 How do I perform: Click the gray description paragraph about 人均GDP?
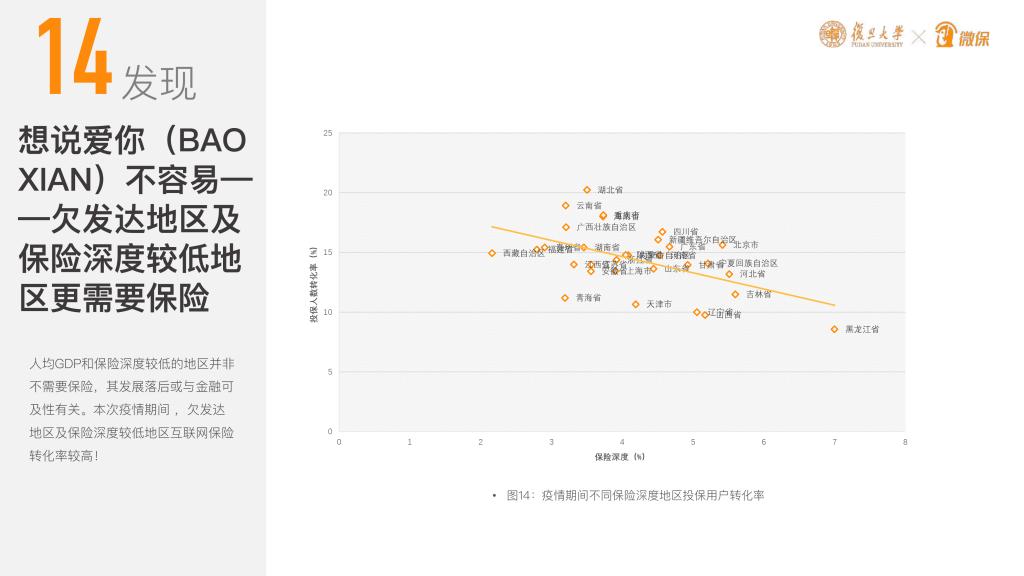pos(132,409)
